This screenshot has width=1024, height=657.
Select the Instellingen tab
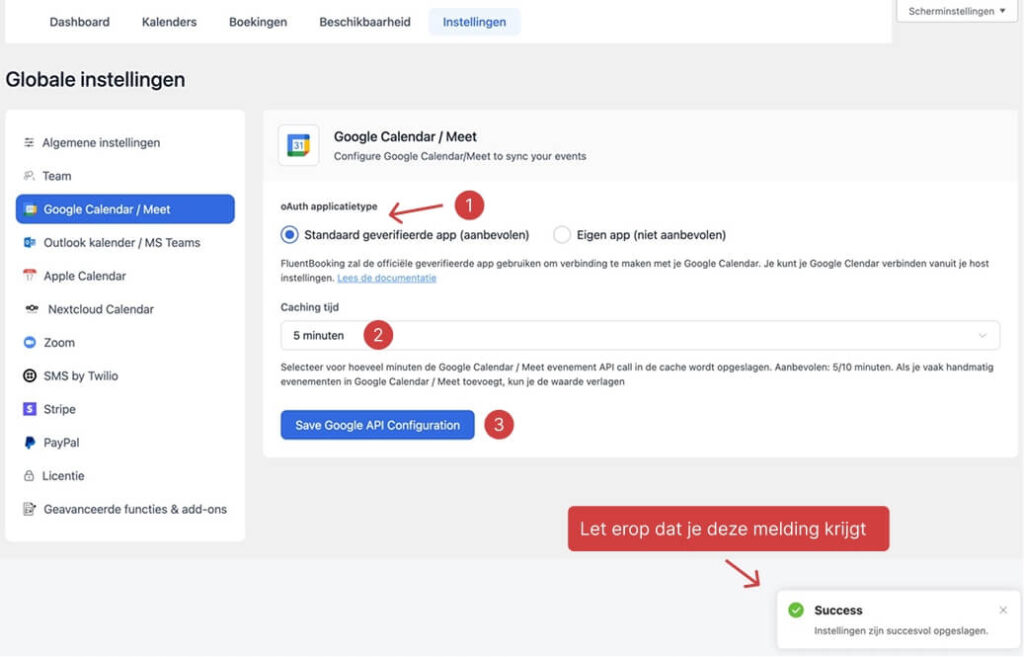[x=474, y=22]
